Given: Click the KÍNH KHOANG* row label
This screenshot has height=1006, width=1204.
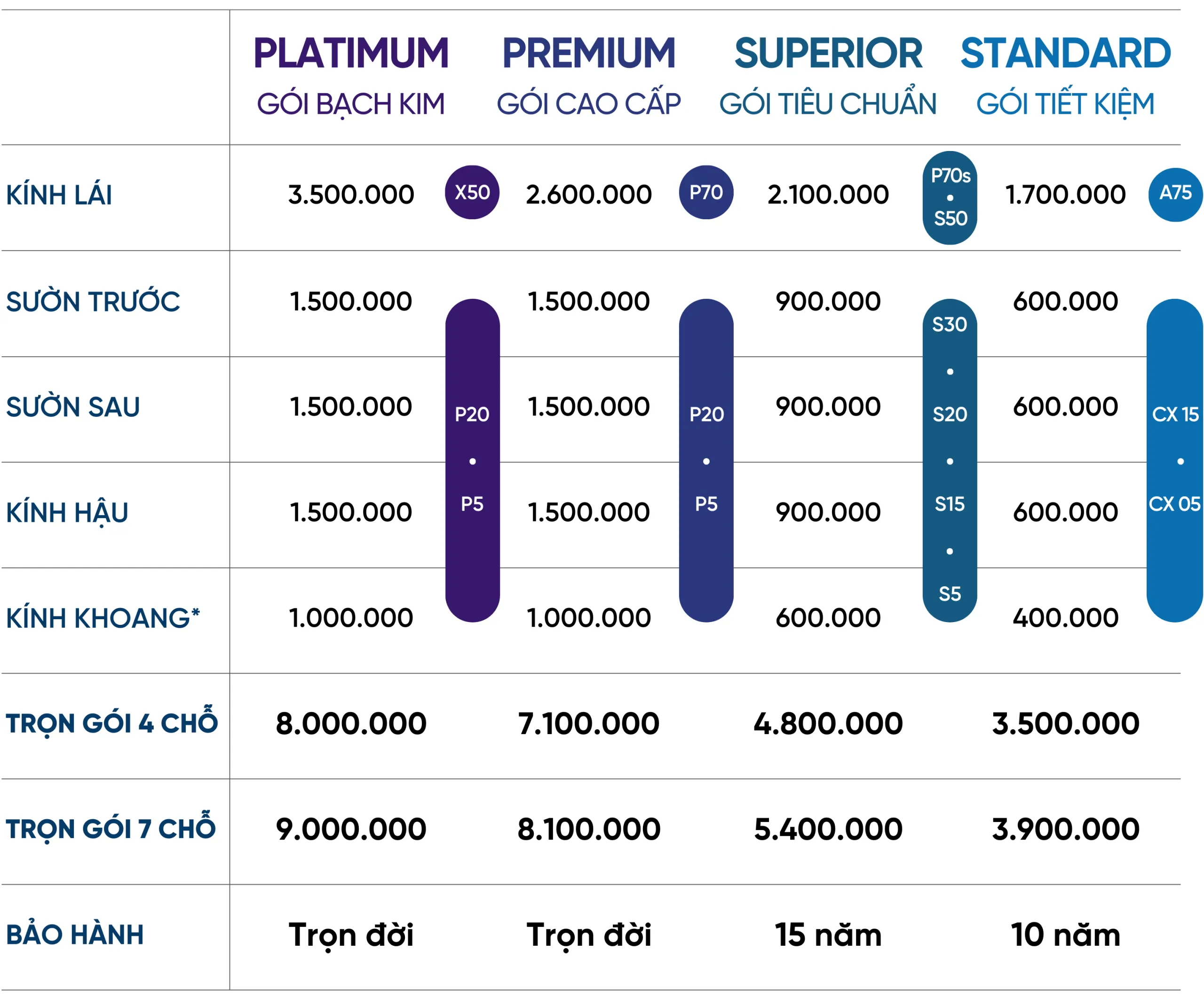Looking at the screenshot, I should pos(103,618).
